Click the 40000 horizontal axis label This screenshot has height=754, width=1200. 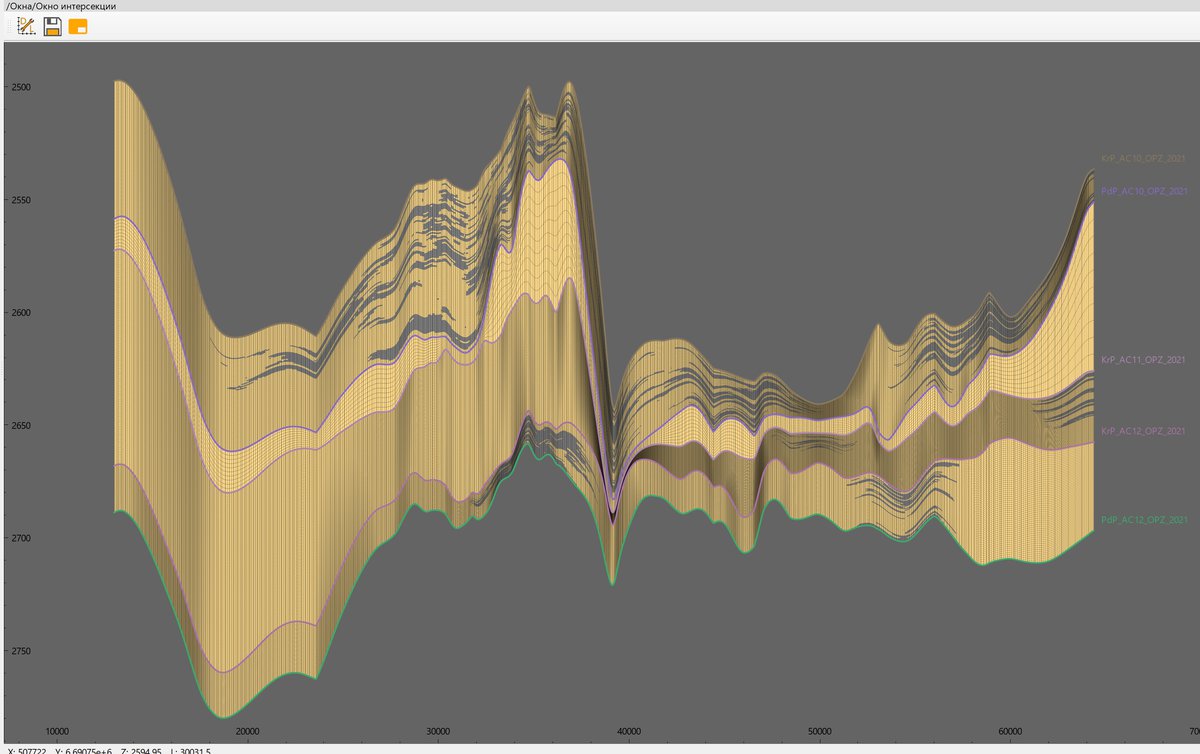(630, 731)
